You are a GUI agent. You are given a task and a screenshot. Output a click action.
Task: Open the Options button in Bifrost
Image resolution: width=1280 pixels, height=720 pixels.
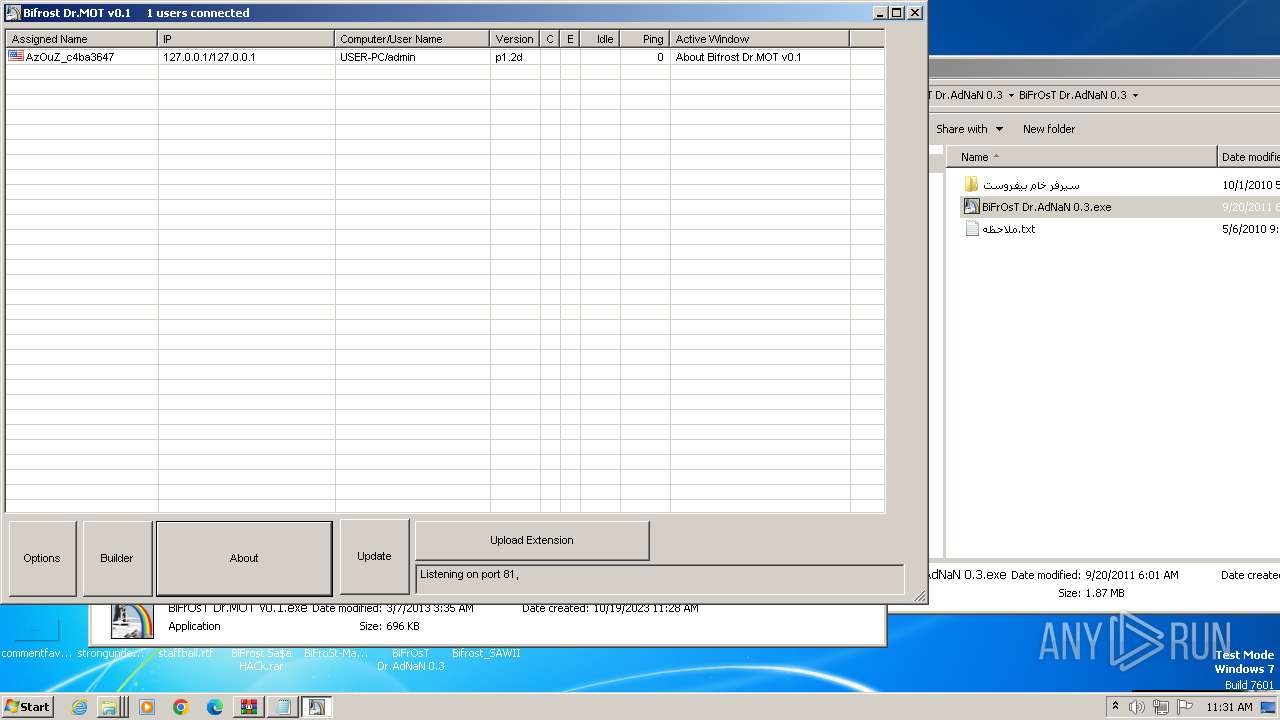(x=42, y=558)
